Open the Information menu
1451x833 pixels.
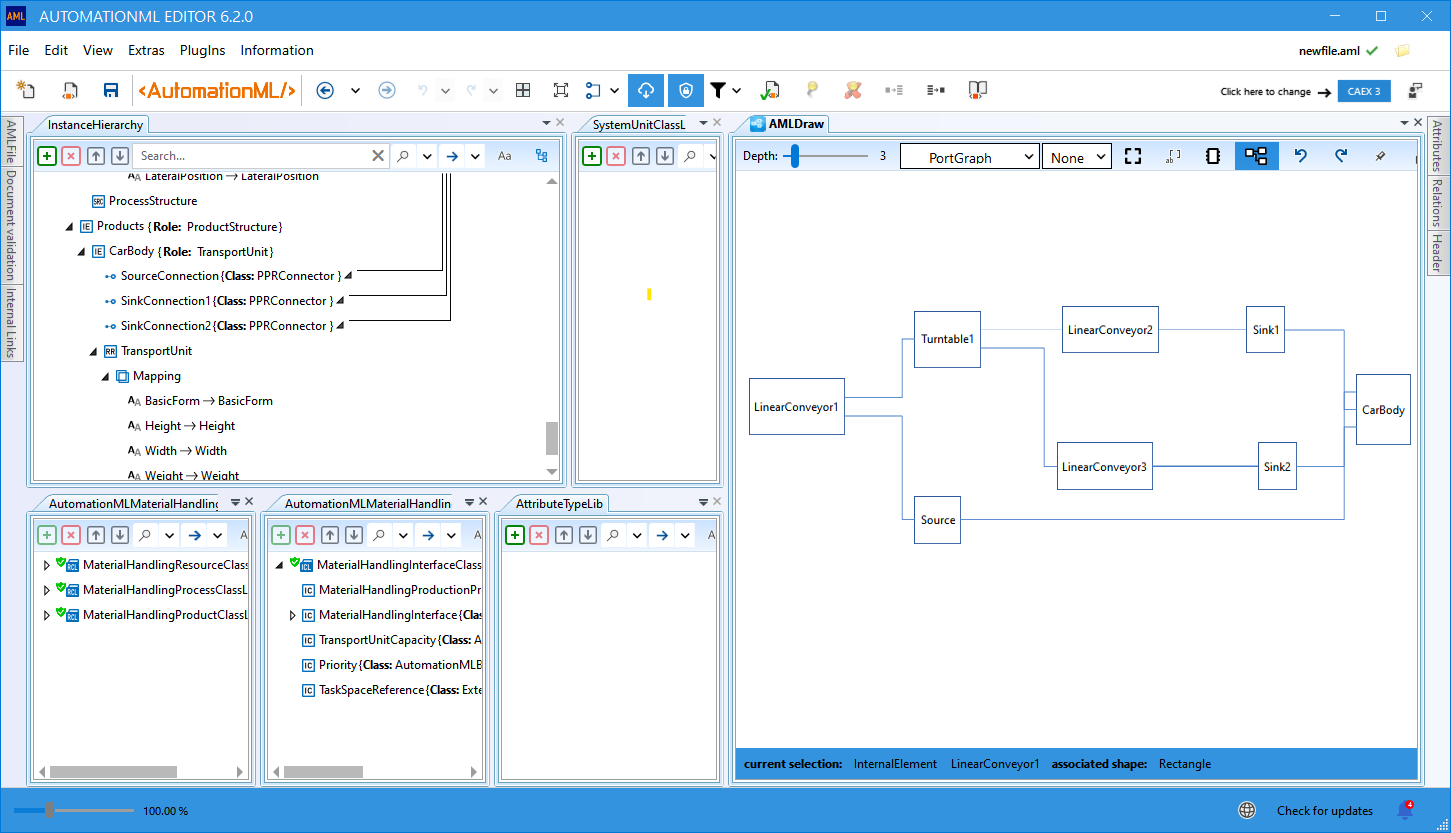(x=277, y=50)
